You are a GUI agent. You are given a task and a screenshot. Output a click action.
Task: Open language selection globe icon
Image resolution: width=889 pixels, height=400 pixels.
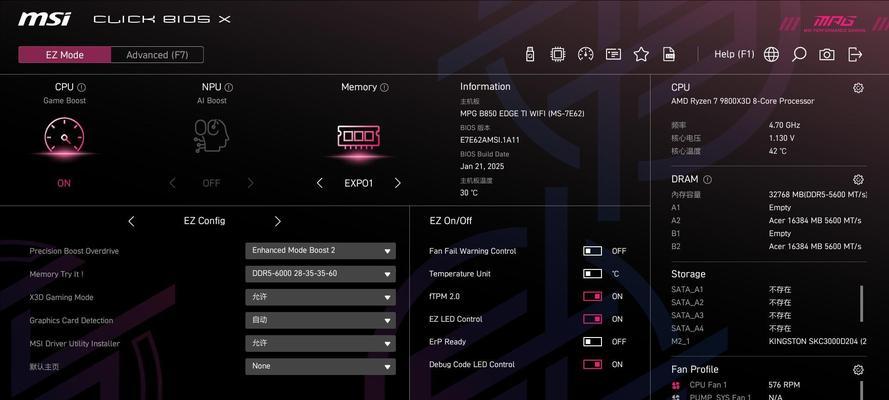[771, 54]
